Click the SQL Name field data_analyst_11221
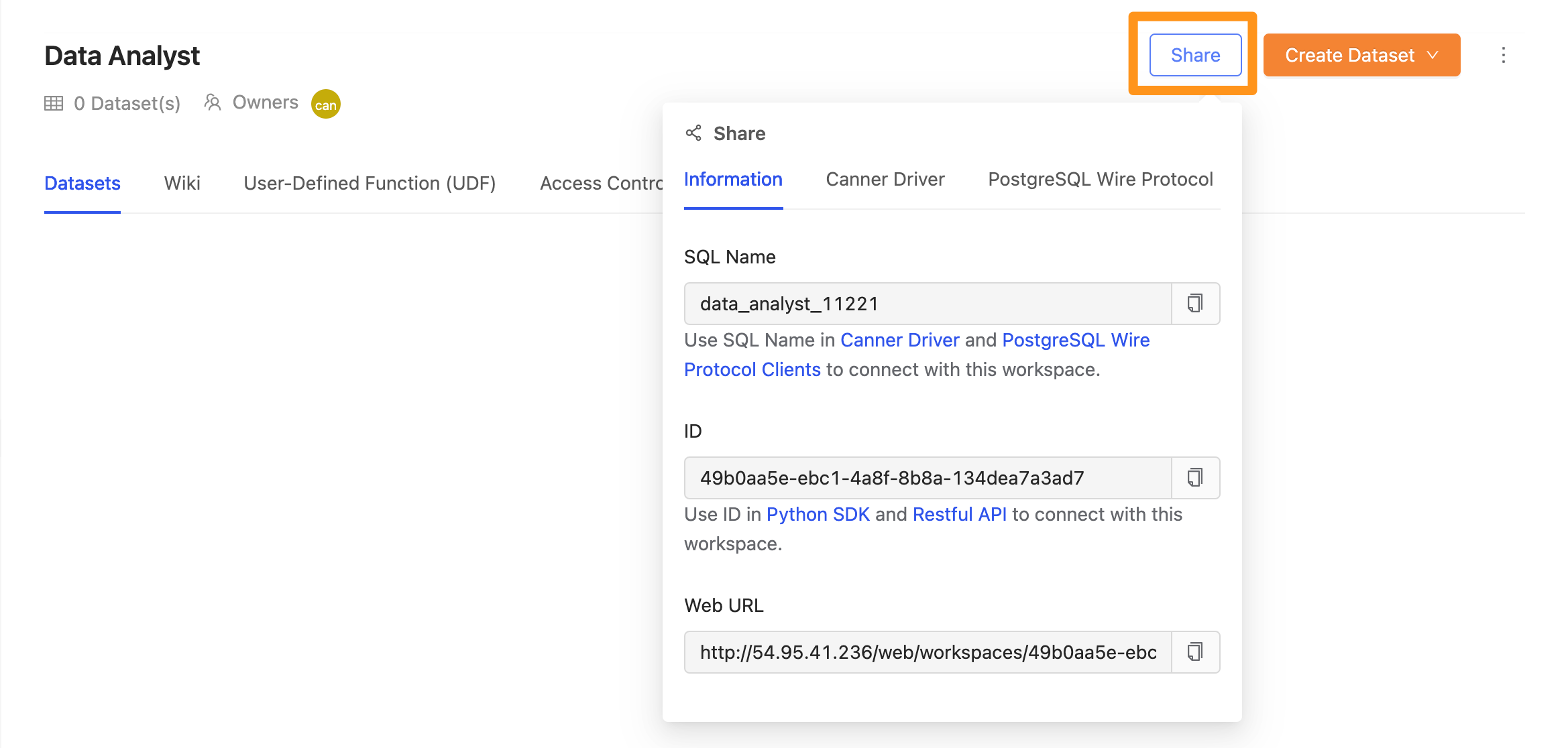 tap(928, 304)
